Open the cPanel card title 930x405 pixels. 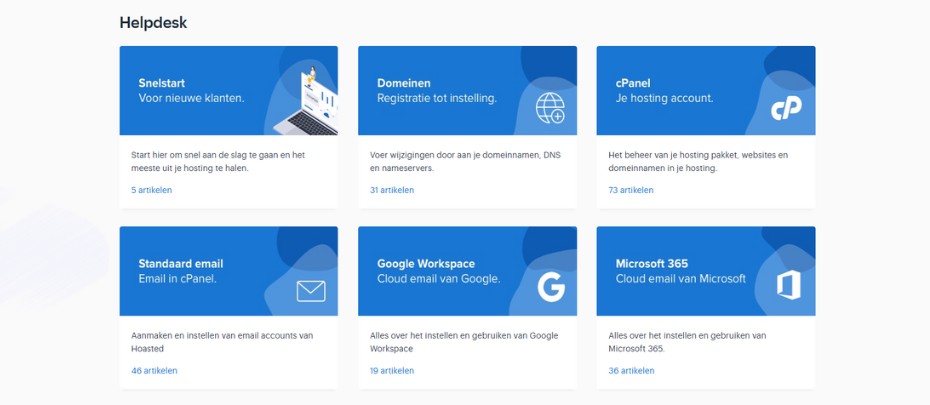[x=633, y=83]
